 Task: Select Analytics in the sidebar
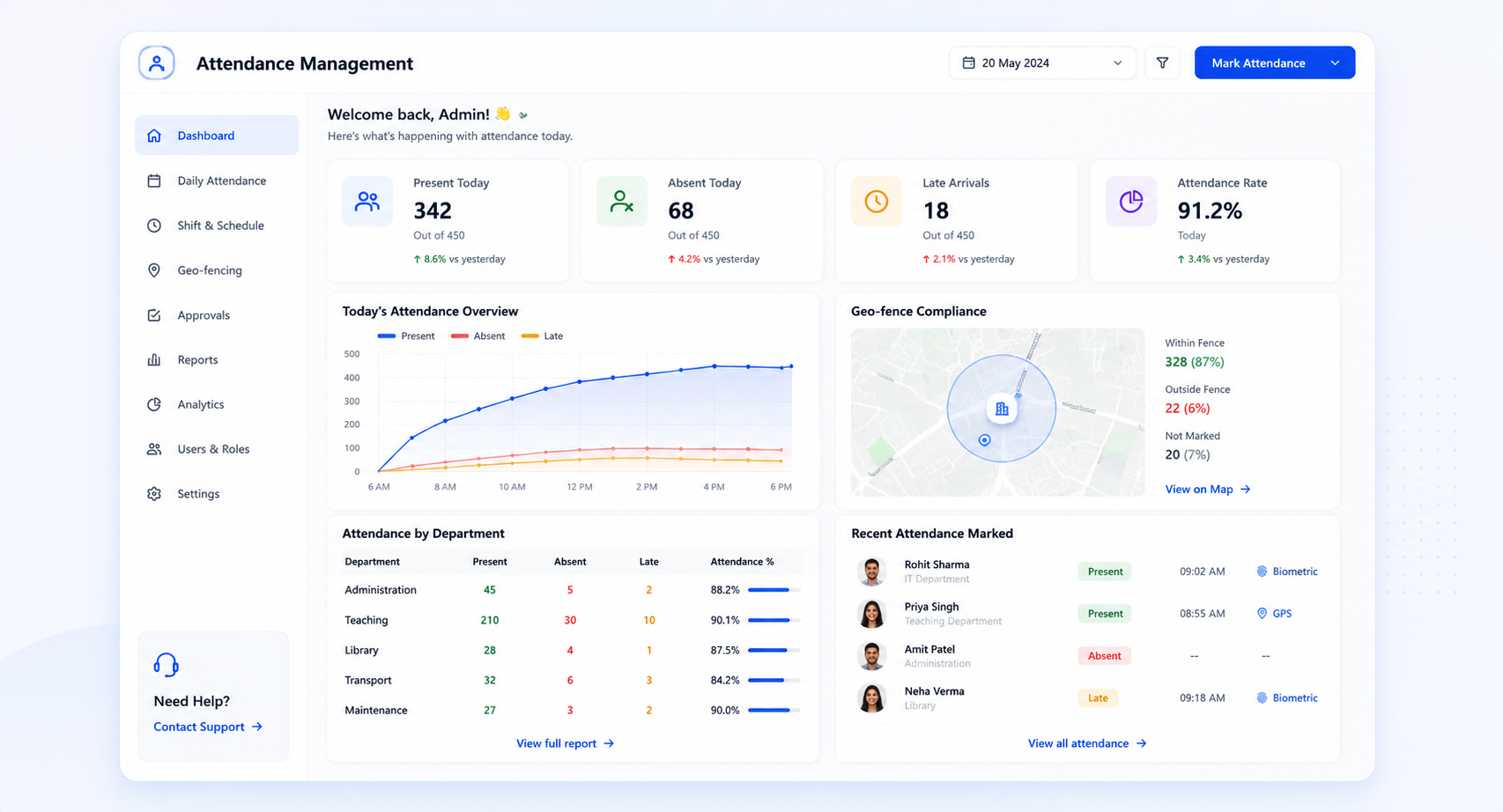pos(217,404)
